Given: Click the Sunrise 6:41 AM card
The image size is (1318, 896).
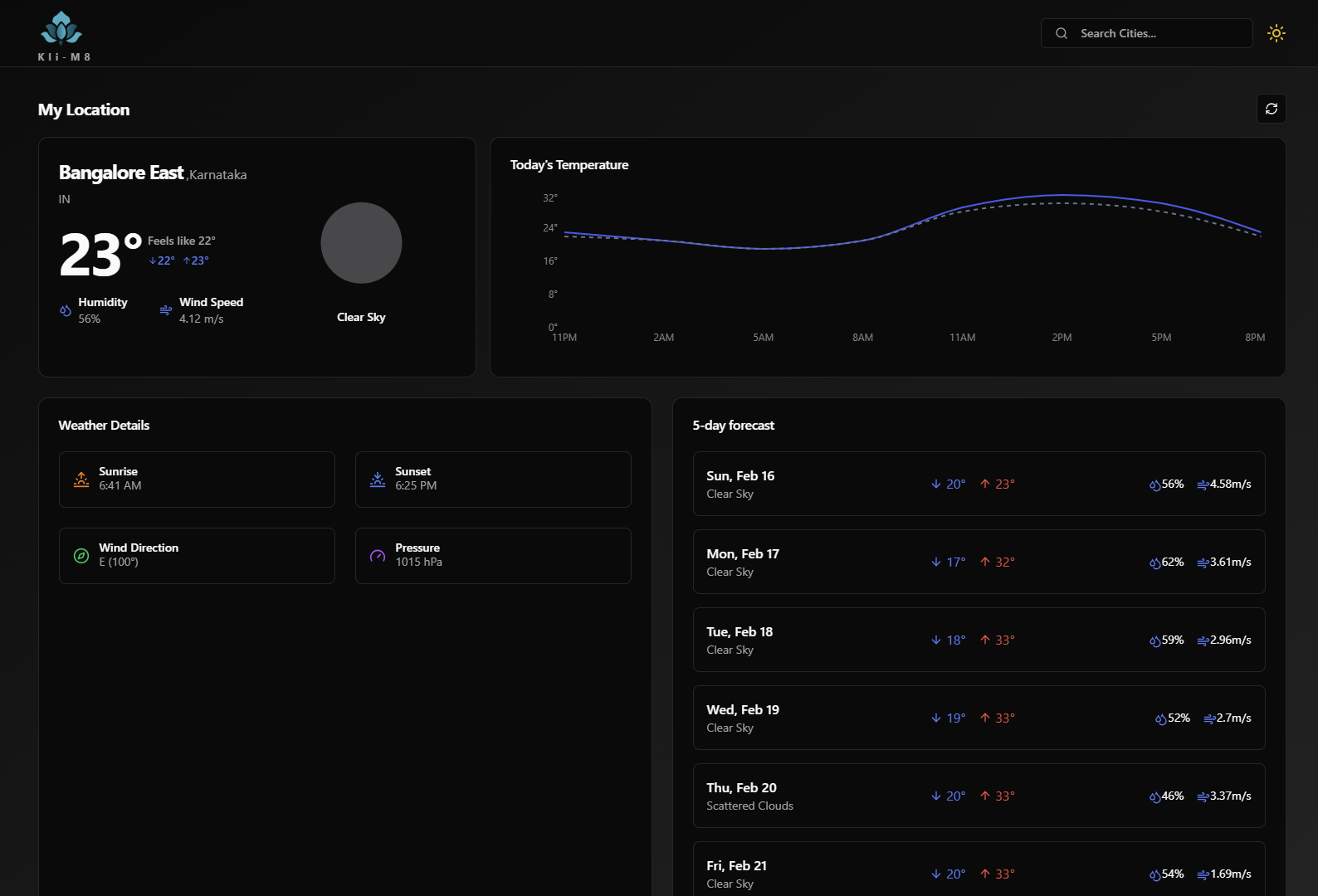Looking at the screenshot, I should click(x=197, y=480).
